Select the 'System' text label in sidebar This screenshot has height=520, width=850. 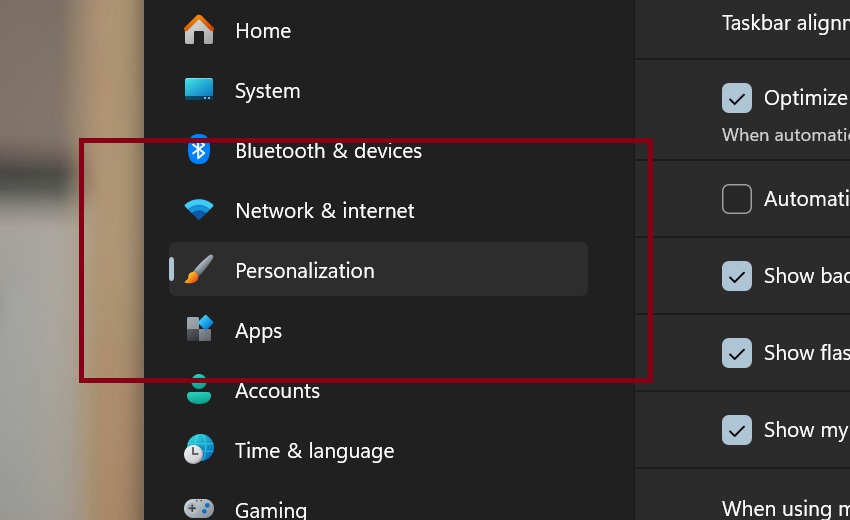click(267, 91)
